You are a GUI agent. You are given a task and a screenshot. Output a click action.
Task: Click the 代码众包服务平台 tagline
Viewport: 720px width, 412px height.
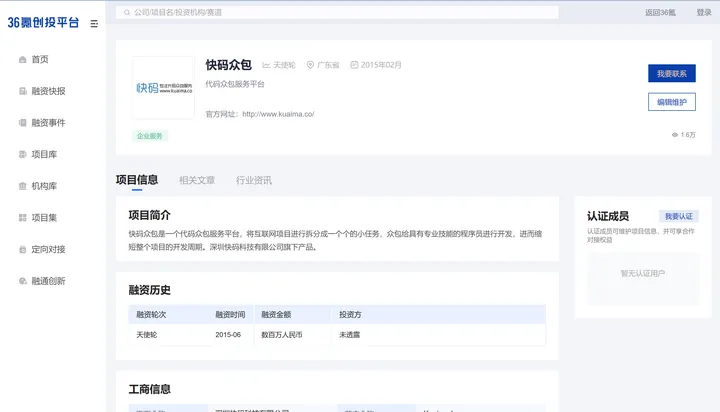(x=235, y=84)
